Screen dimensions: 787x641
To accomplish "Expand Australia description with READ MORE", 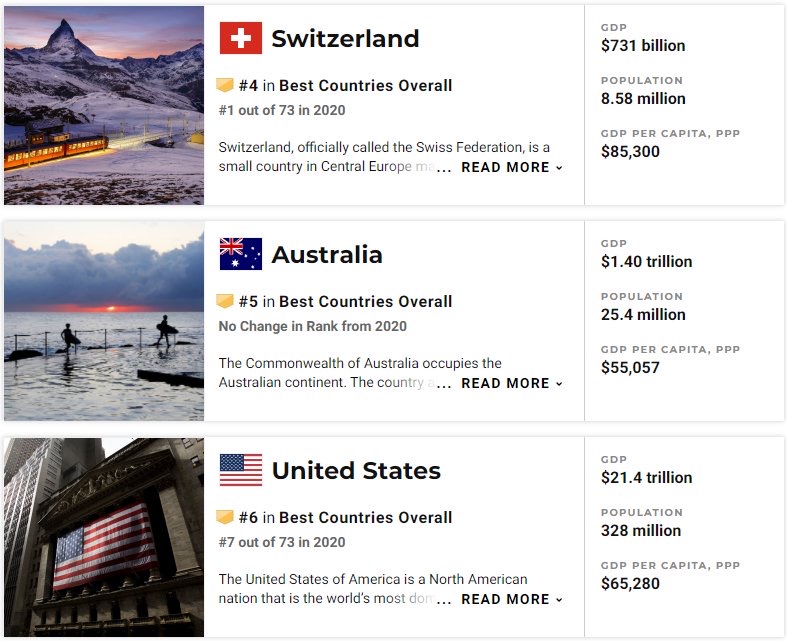I will click(512, 383).
